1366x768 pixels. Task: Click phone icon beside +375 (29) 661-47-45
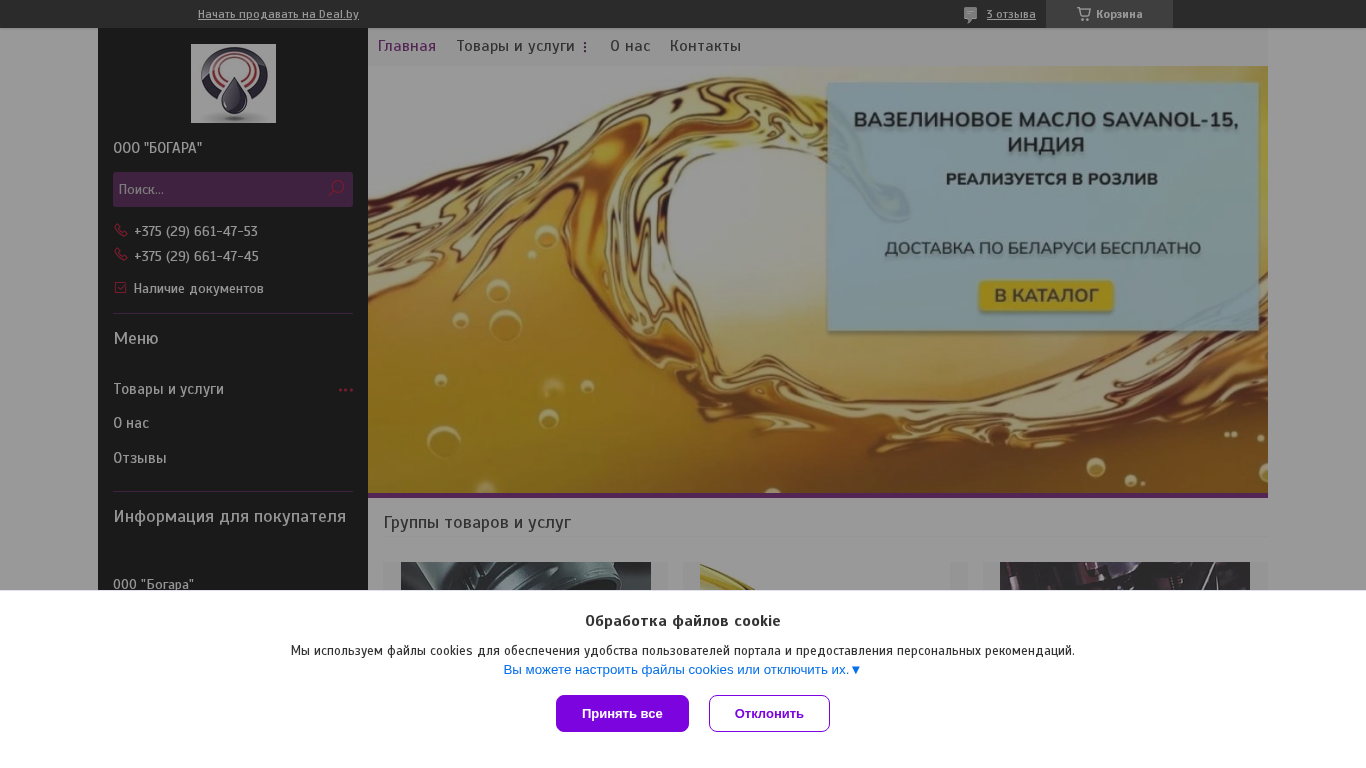pyautogui.click(x=121, y=255)
